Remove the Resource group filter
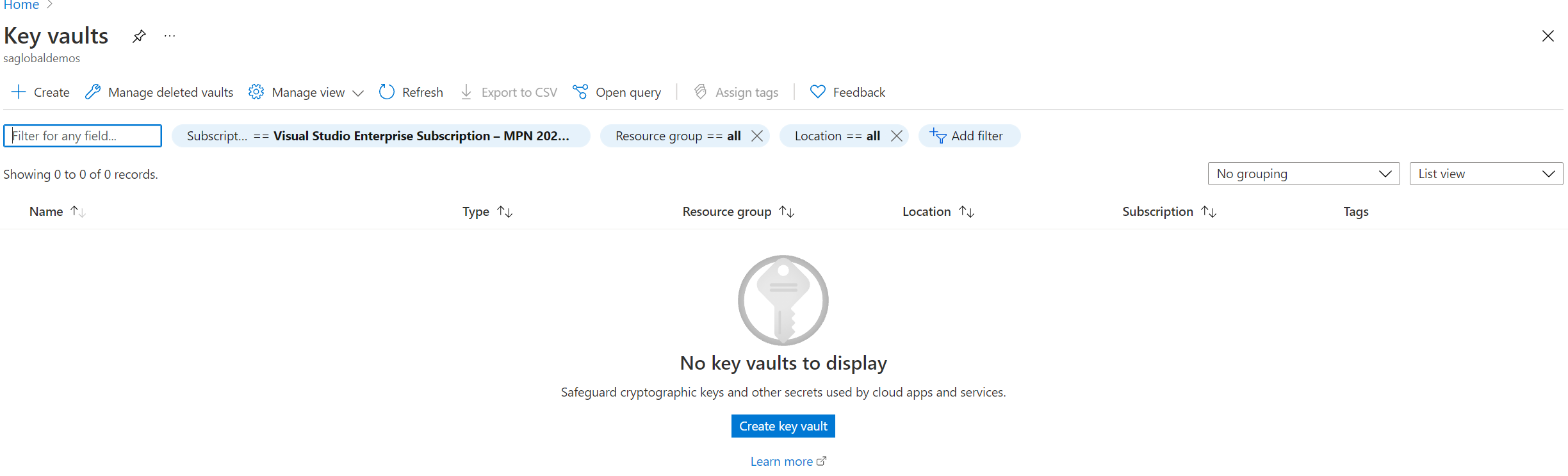The height and width of the screenshot is (476, 1568). pos(757,135)
